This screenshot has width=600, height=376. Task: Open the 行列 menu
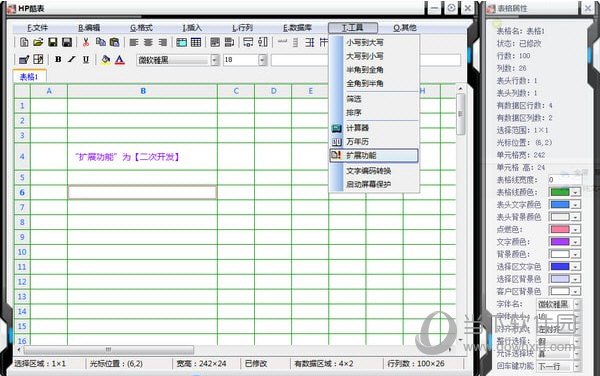click(x=243, y=28)
